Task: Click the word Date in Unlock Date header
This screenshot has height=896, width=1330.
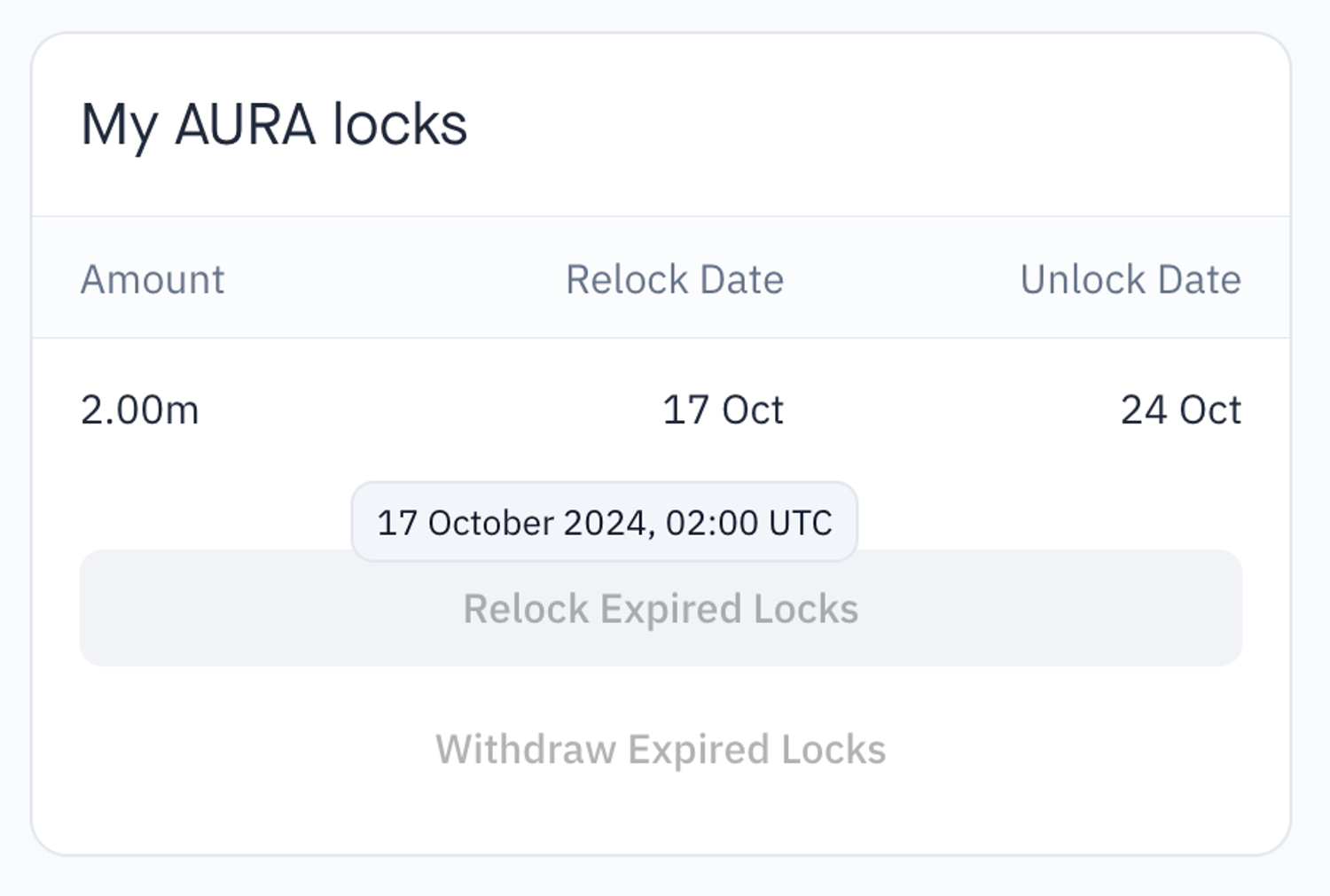Action: (x=1199, y=280)
